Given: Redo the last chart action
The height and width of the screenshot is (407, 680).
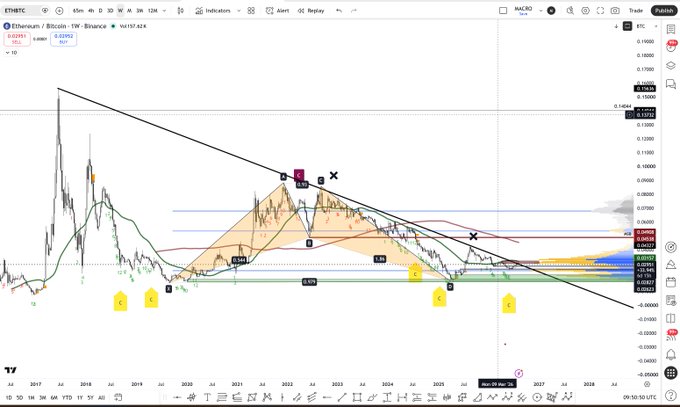Looking at the screenshot, I should tap(354, 10).
